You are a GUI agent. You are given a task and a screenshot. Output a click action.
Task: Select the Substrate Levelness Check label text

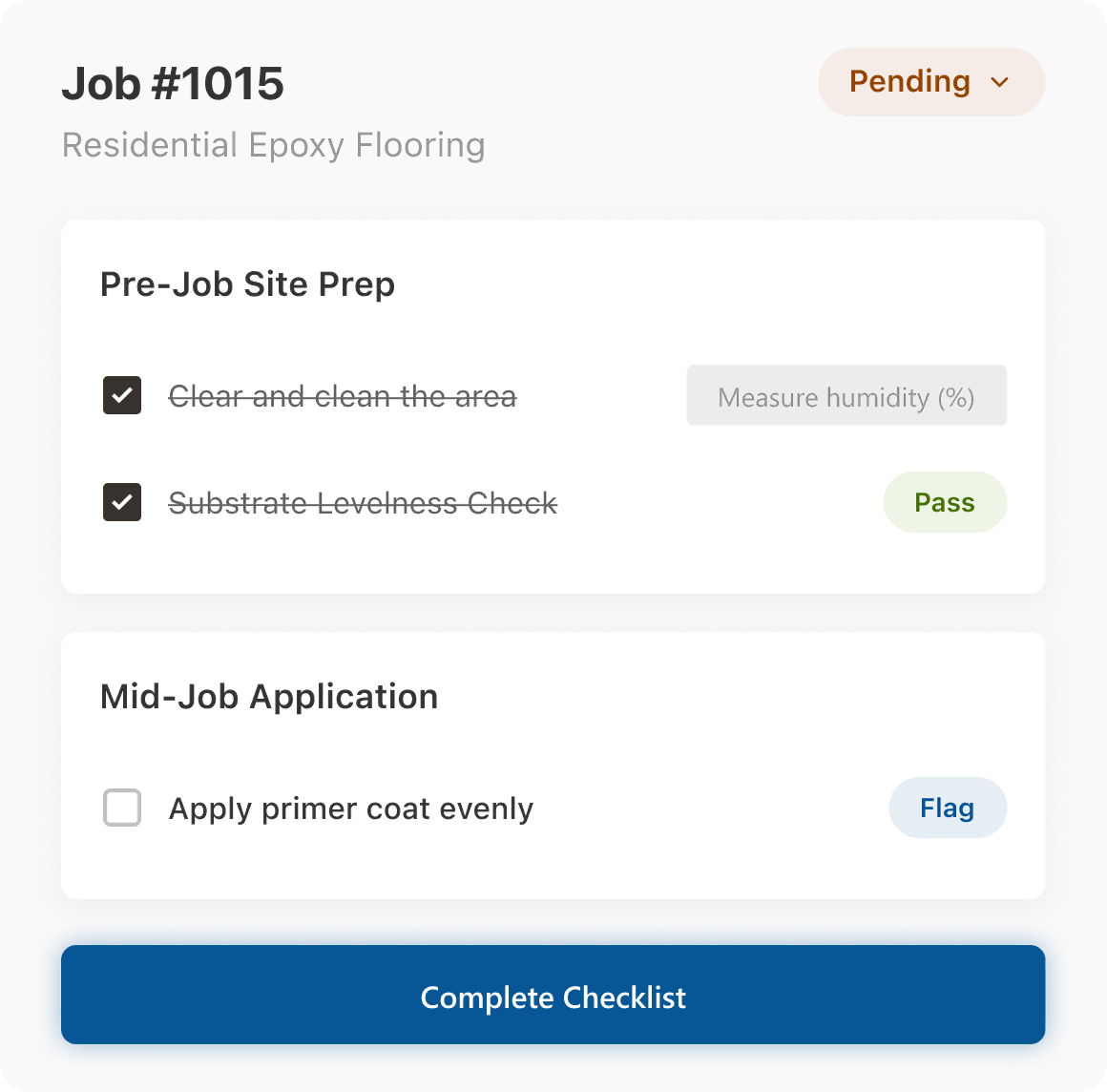pyautogui.click(x=363, y=503)
